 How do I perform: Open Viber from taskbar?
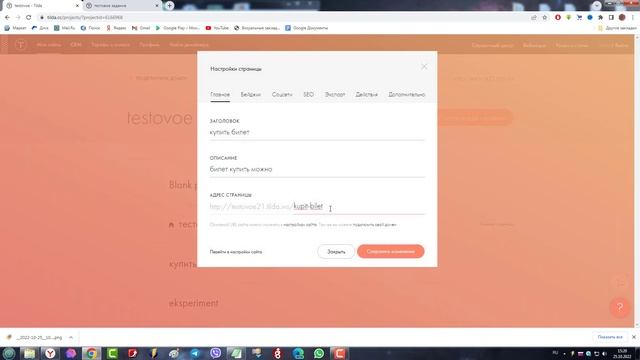(x=216, y=353)
